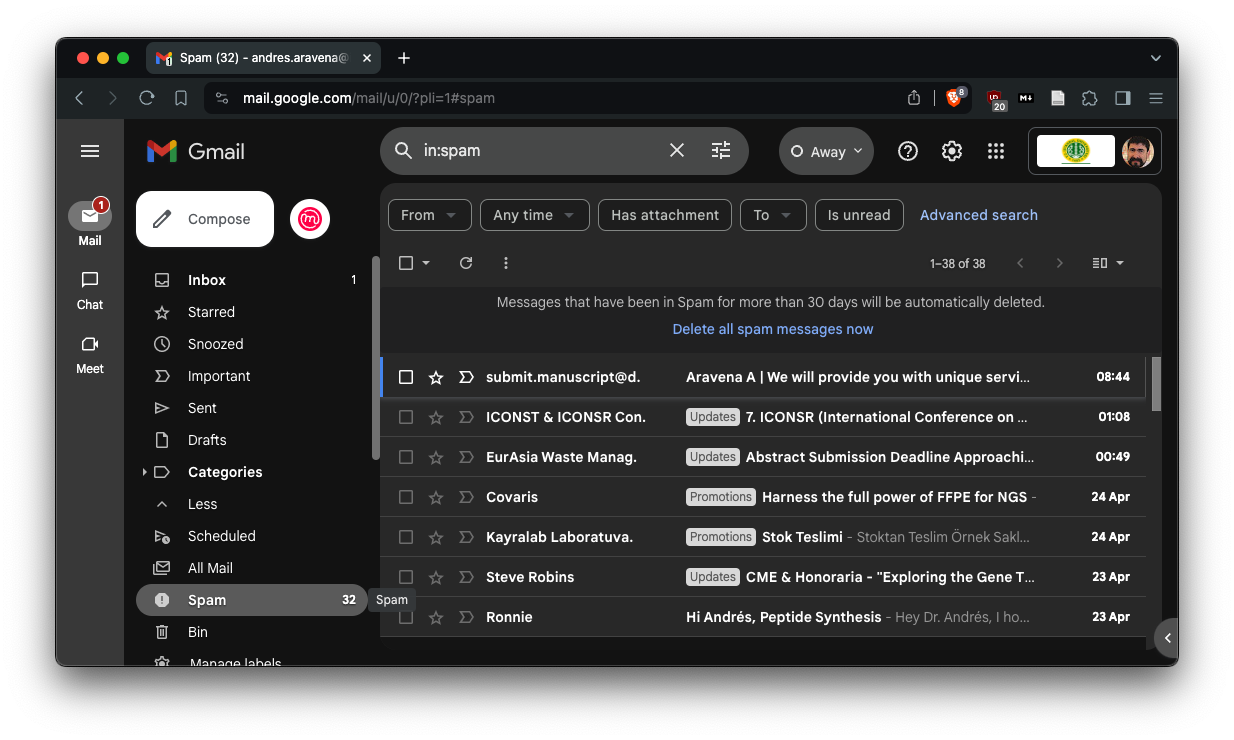Open Gmail settings gear icon
Screen dimensions: 1234x740
point(952,151)
